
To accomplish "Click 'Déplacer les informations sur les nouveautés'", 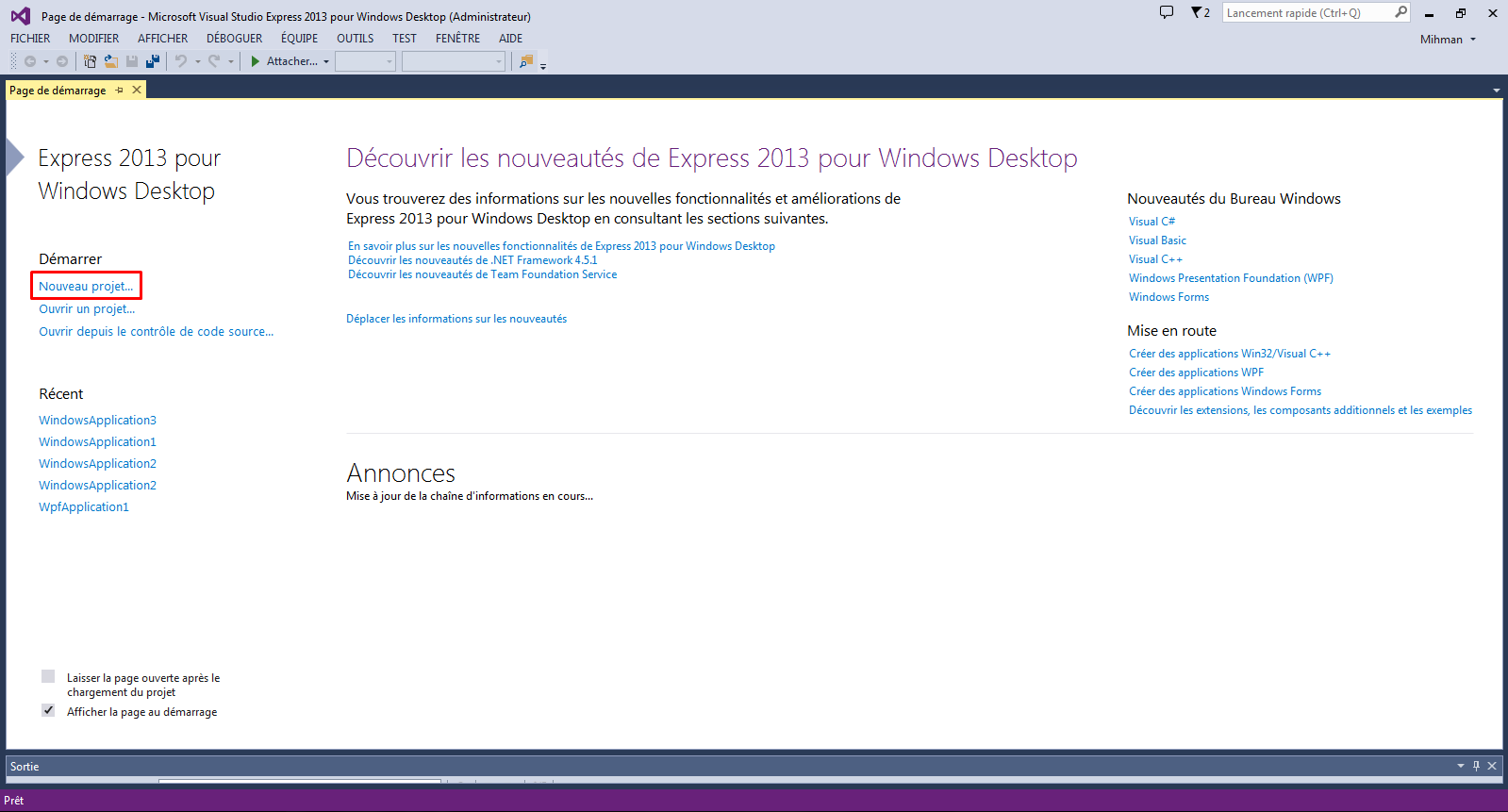I will pyautogui.click(x=456, y=319).
